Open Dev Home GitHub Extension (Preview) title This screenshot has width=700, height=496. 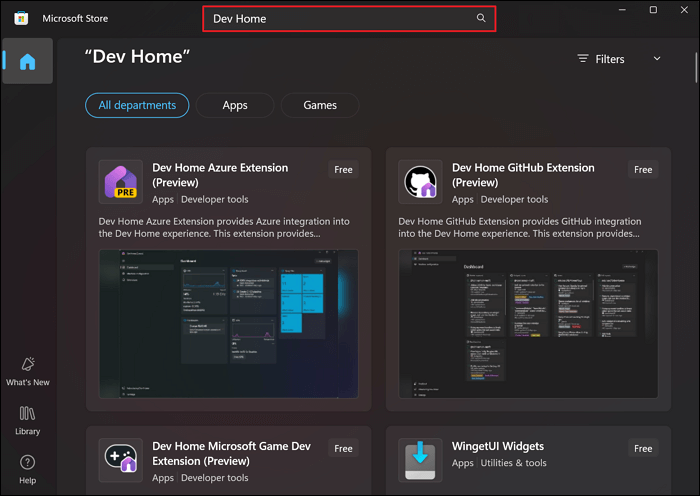tap(523, 175)
